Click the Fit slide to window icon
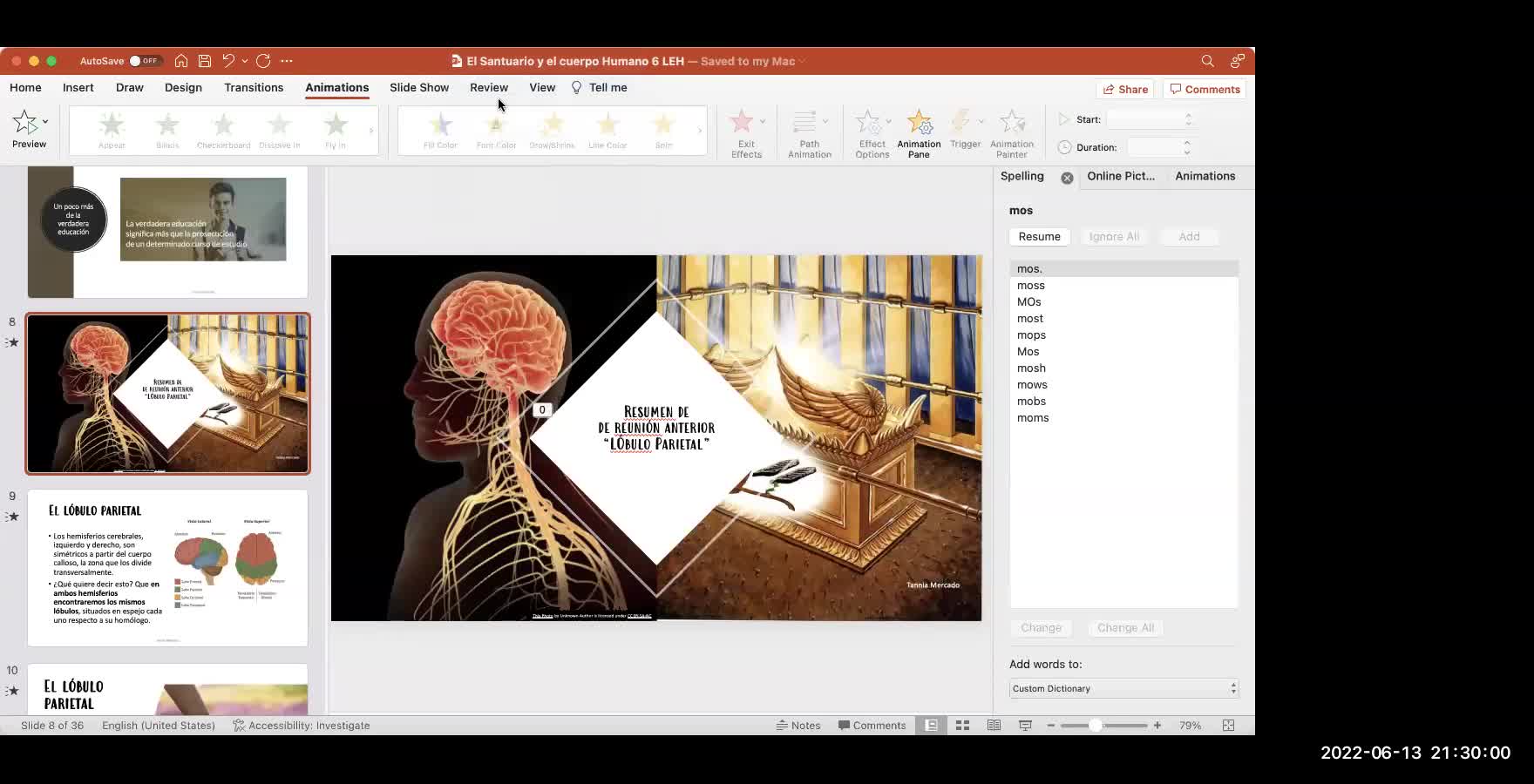 (1228, 725)
